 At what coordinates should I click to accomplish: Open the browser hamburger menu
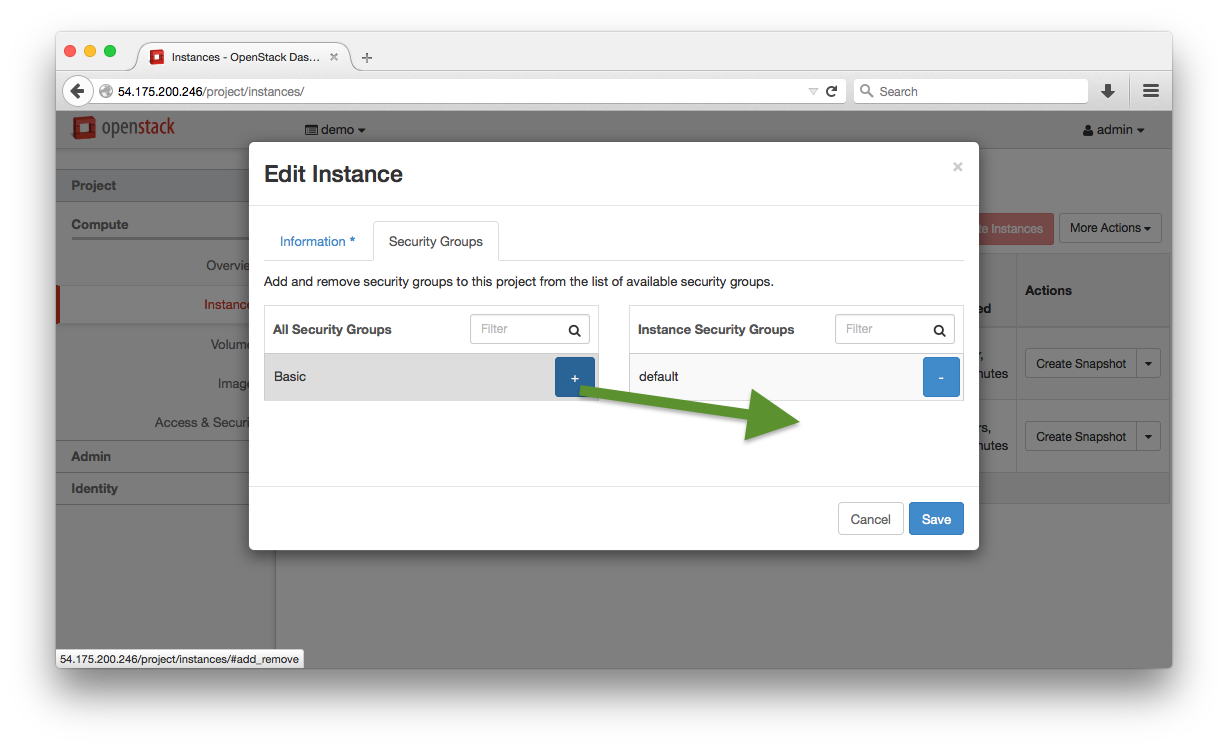1150,91
